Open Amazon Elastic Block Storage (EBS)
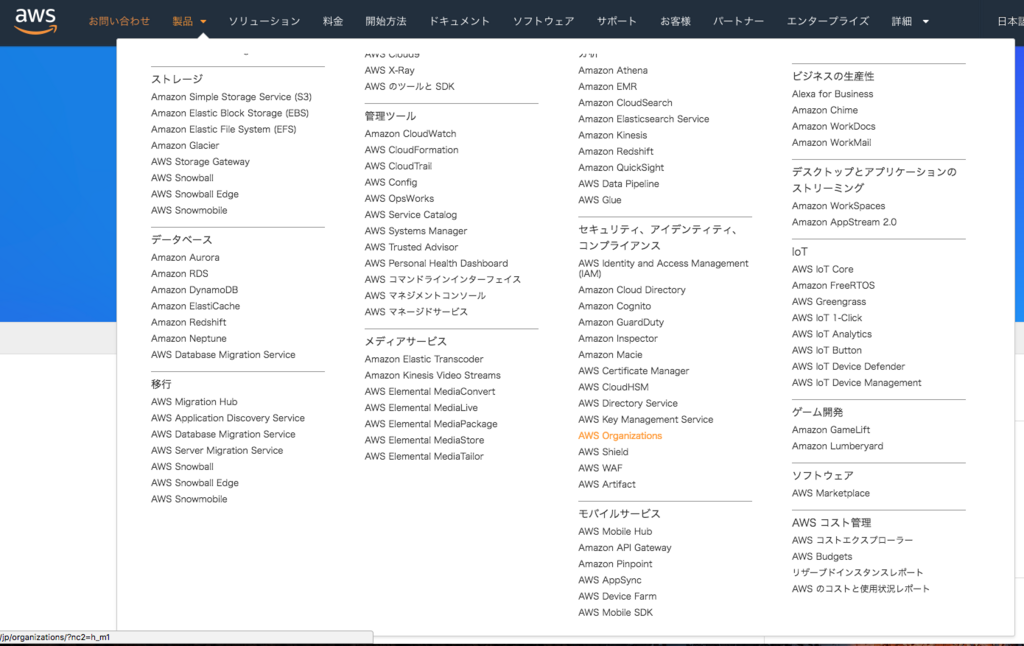This screenshot has height=646, width=1024. coord(230,113)
